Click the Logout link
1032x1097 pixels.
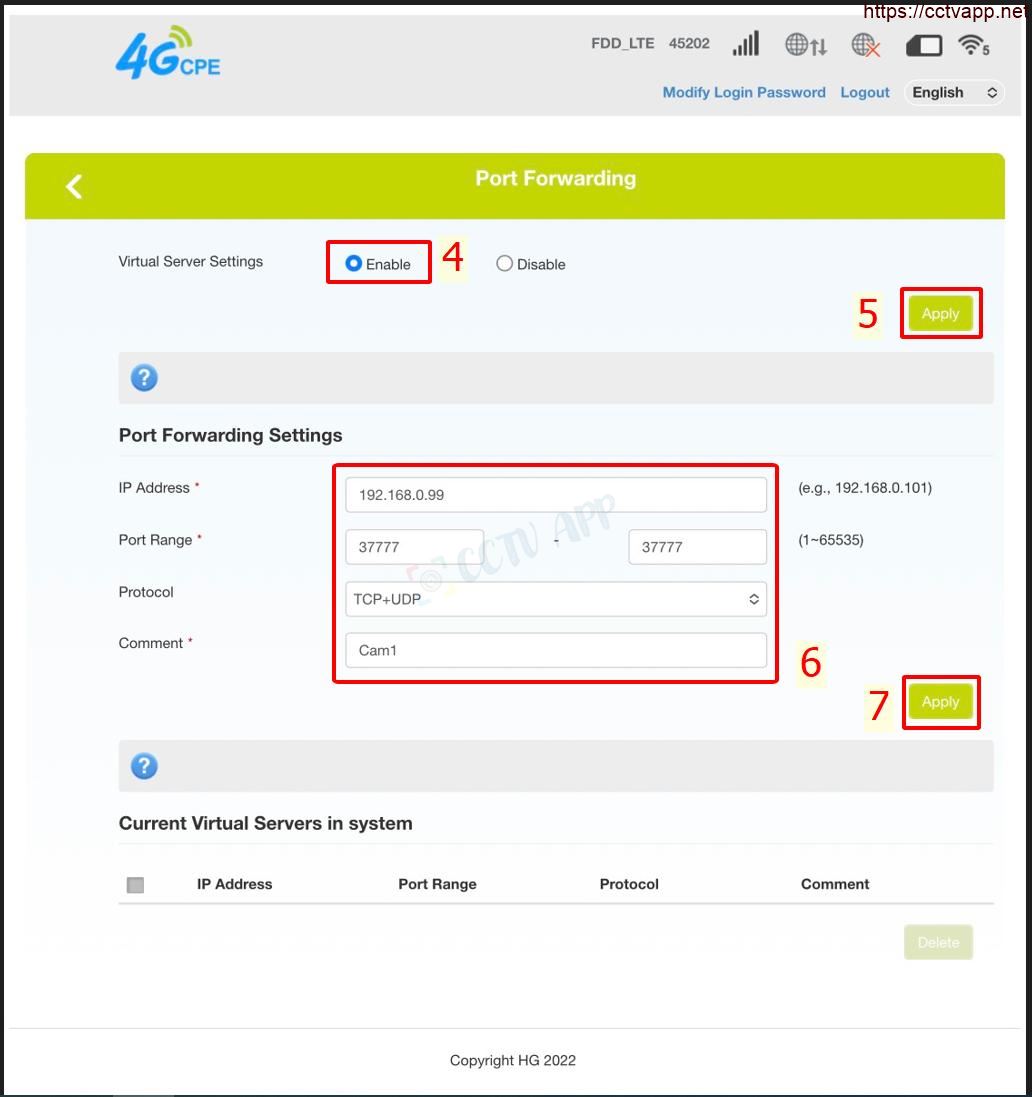[865, 92]
